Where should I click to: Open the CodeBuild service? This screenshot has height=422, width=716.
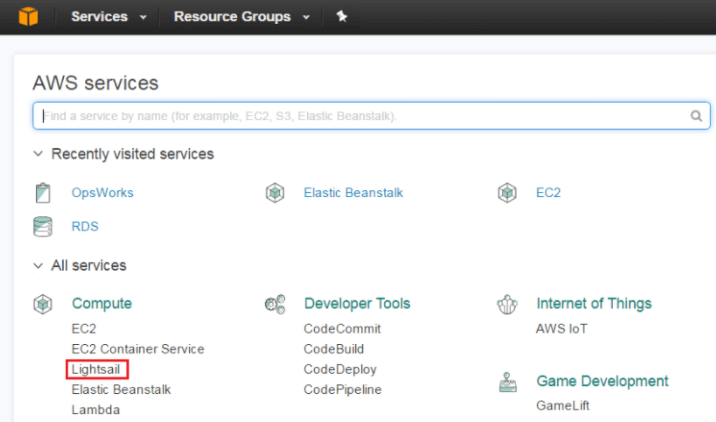click(334, 349)
